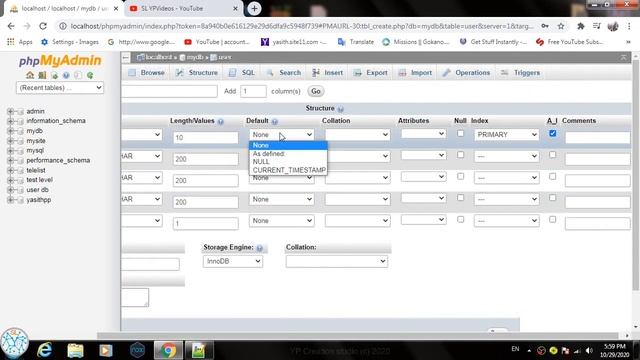
Task: Click the Comments field in the first row
Action: coord(597,138)
